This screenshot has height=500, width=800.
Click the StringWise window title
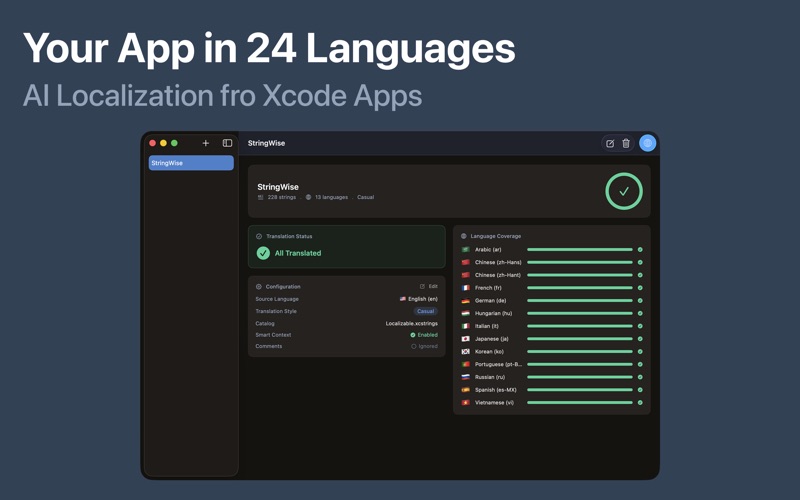tap(266, 143)
